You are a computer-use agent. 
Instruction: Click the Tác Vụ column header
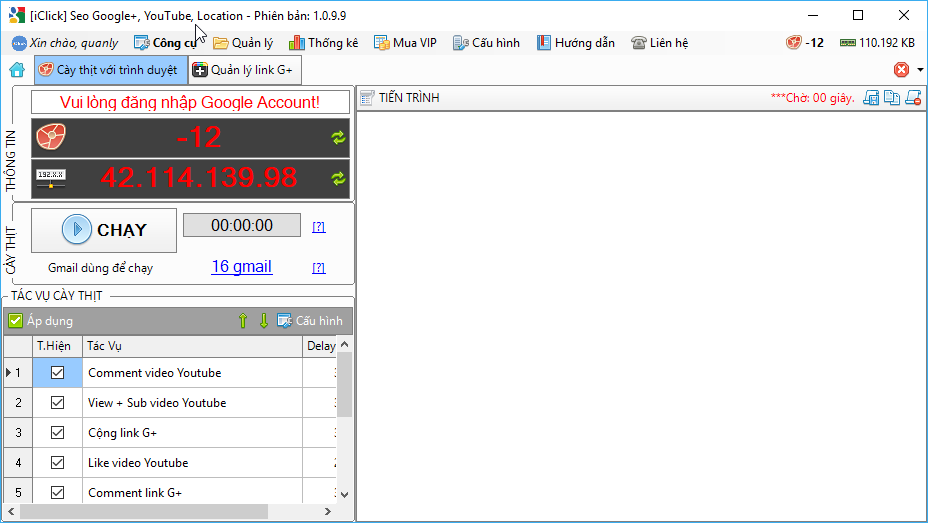pos(192,346)
